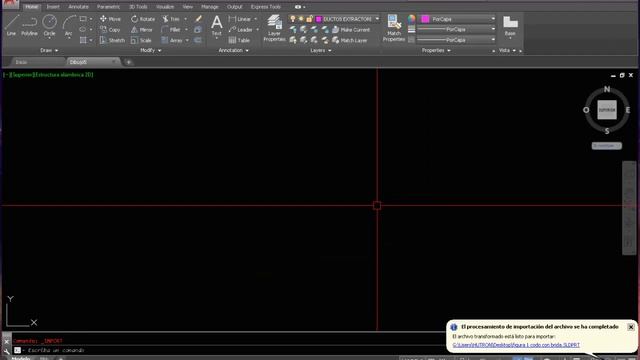
Task: Switch to Home ribbon tab
Action: (x=31, y=7)
